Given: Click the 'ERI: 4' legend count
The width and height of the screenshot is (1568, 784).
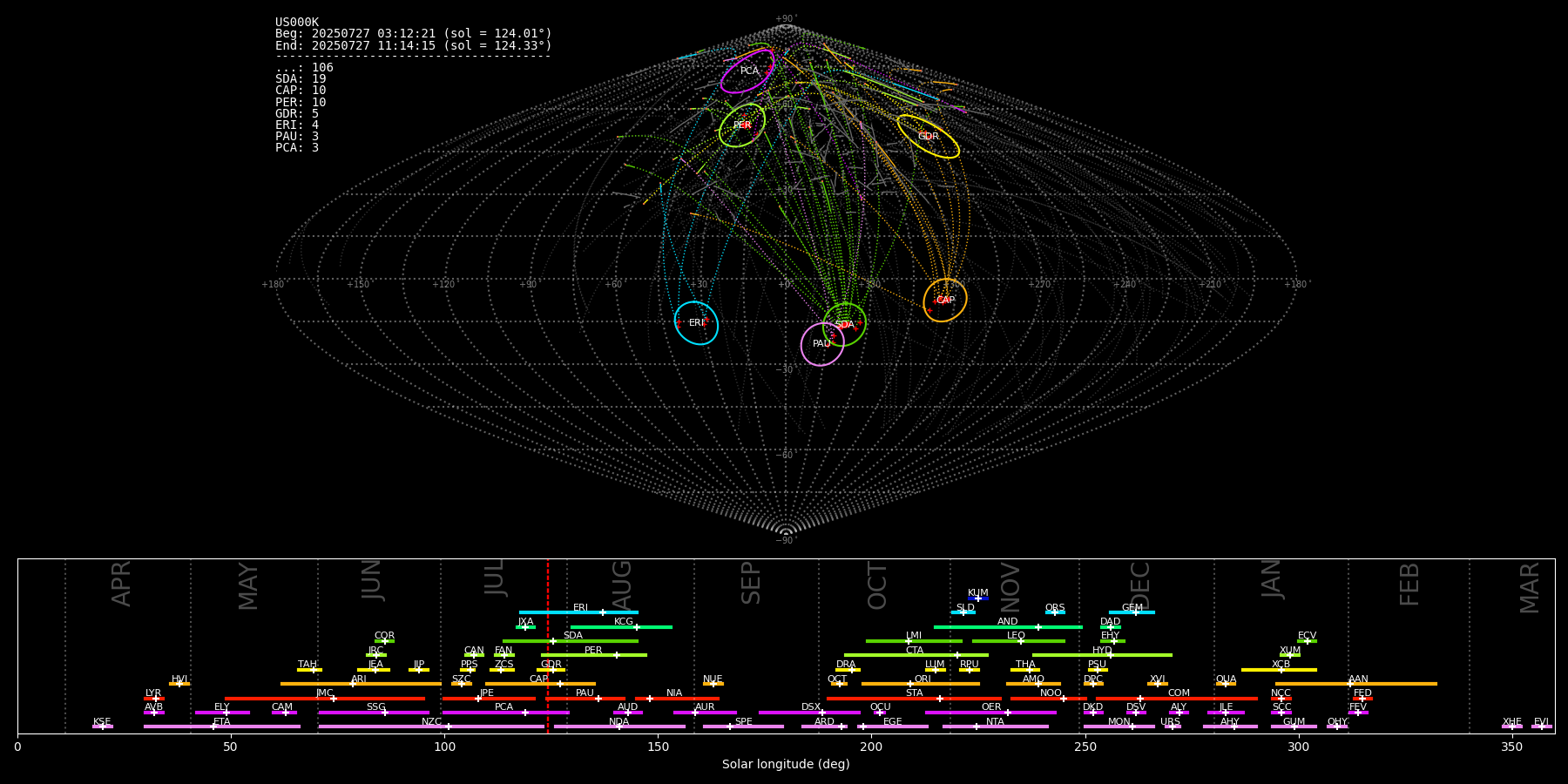Looking at the screenshot, I should (x=297, y=125).
